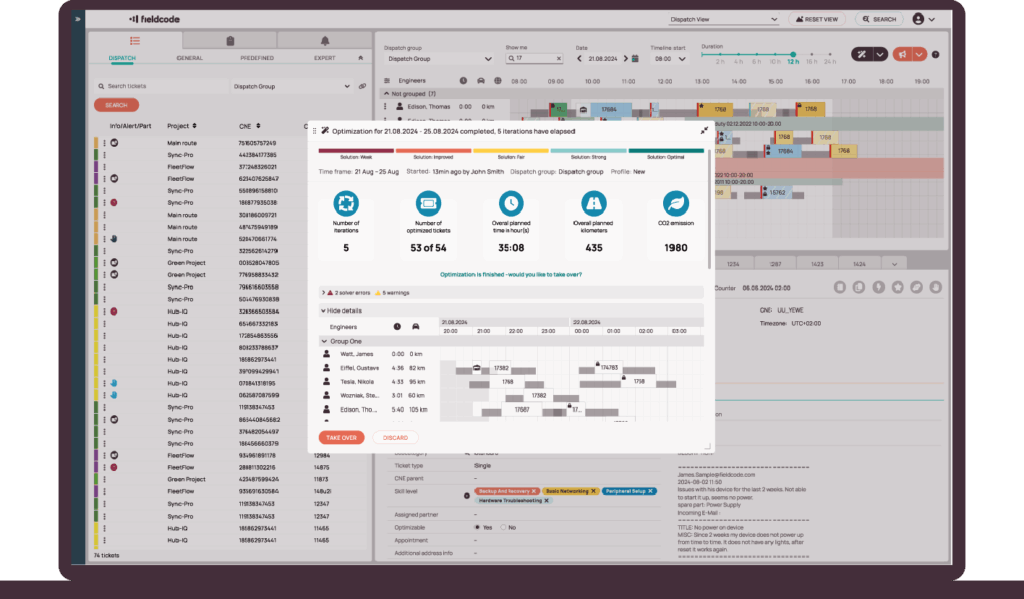Minimize the optimization dialog using collapse arrows
The height and width of the screenshot is (599, 1024).
pyautogui.click(x=703, y=130)
